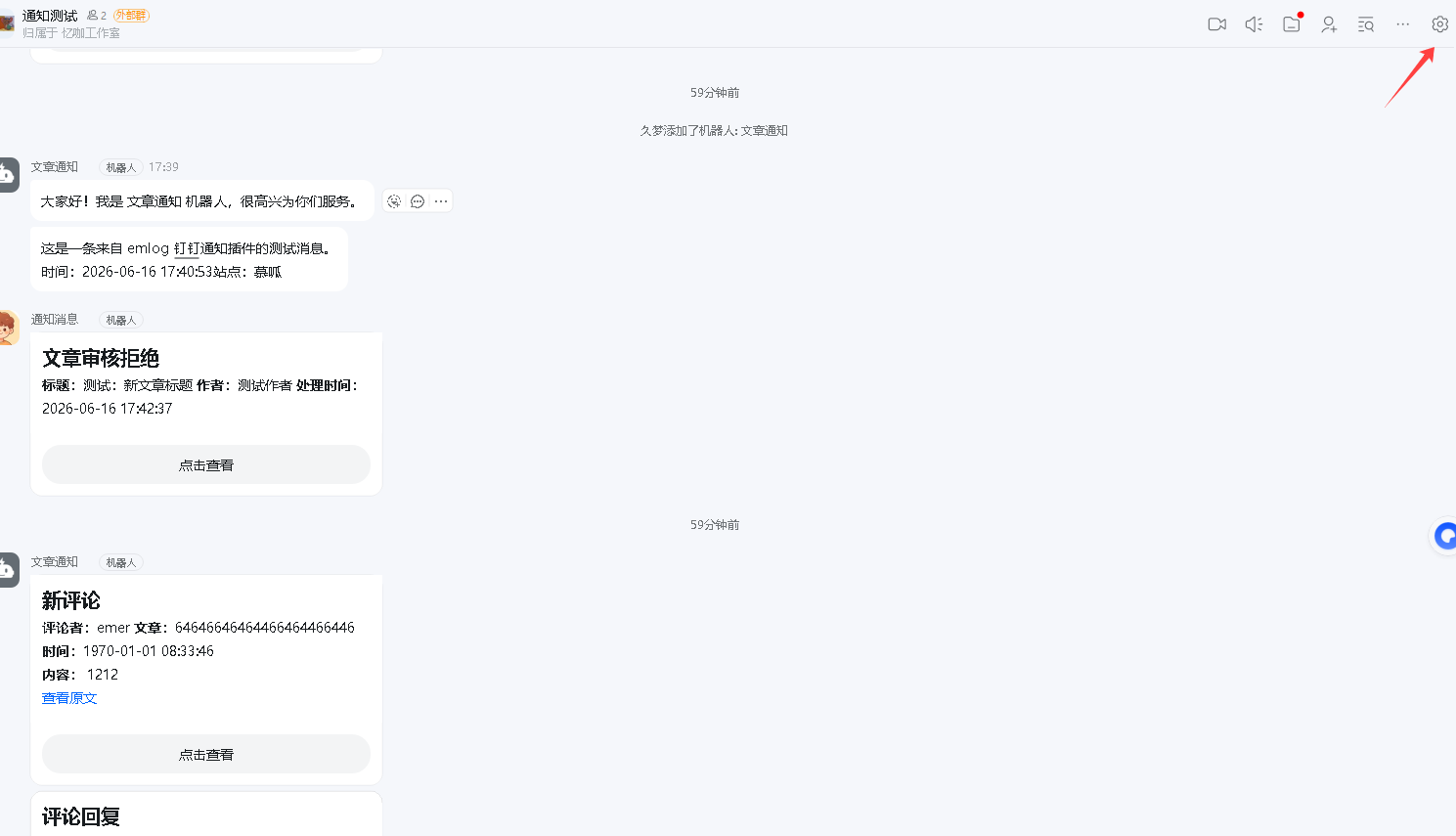Click the 机器人 tag next to 17:39
This screenshot has width=1456, height=836.
(x=121, y=167)
